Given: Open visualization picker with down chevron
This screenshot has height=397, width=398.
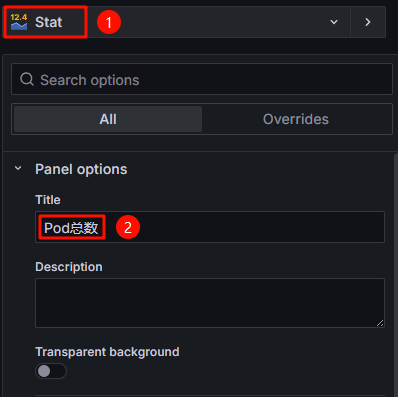Looking at the screenshot, I should (334, 22).
